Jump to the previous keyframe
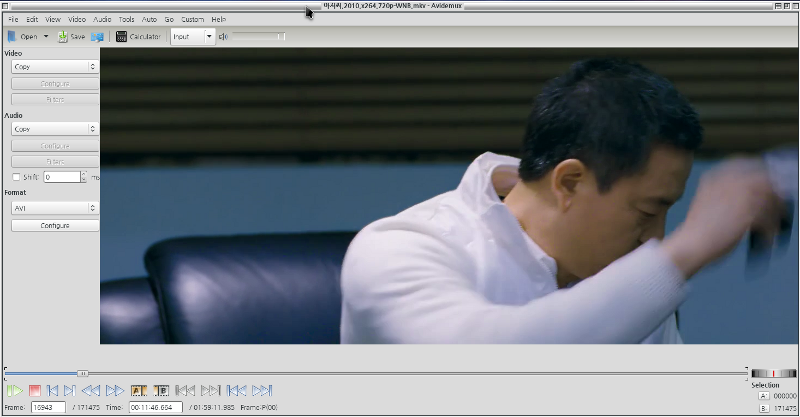The image size is (800, 417). (x=91, y=390)
